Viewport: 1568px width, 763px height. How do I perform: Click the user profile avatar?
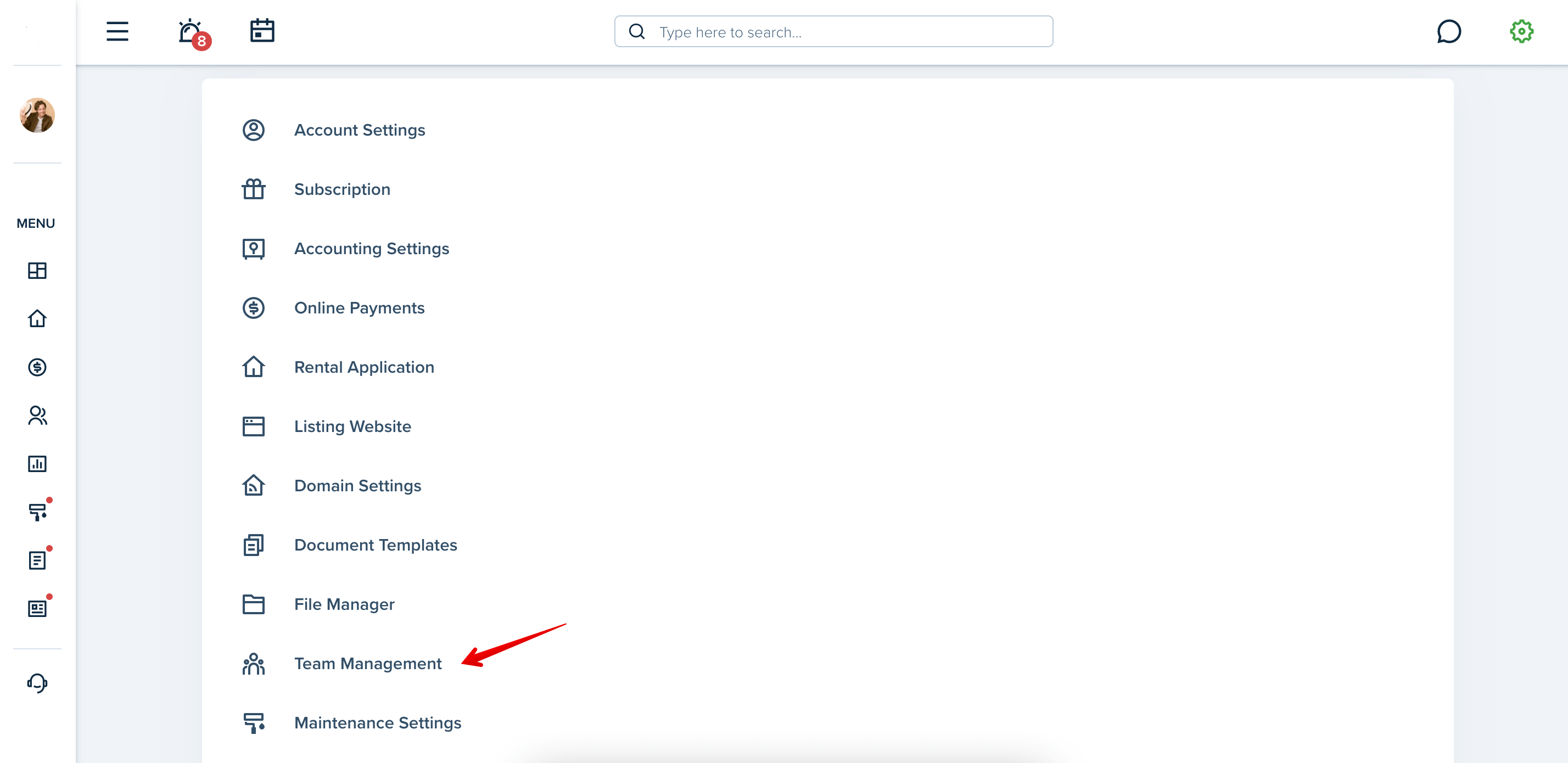(x=37, y=115)
